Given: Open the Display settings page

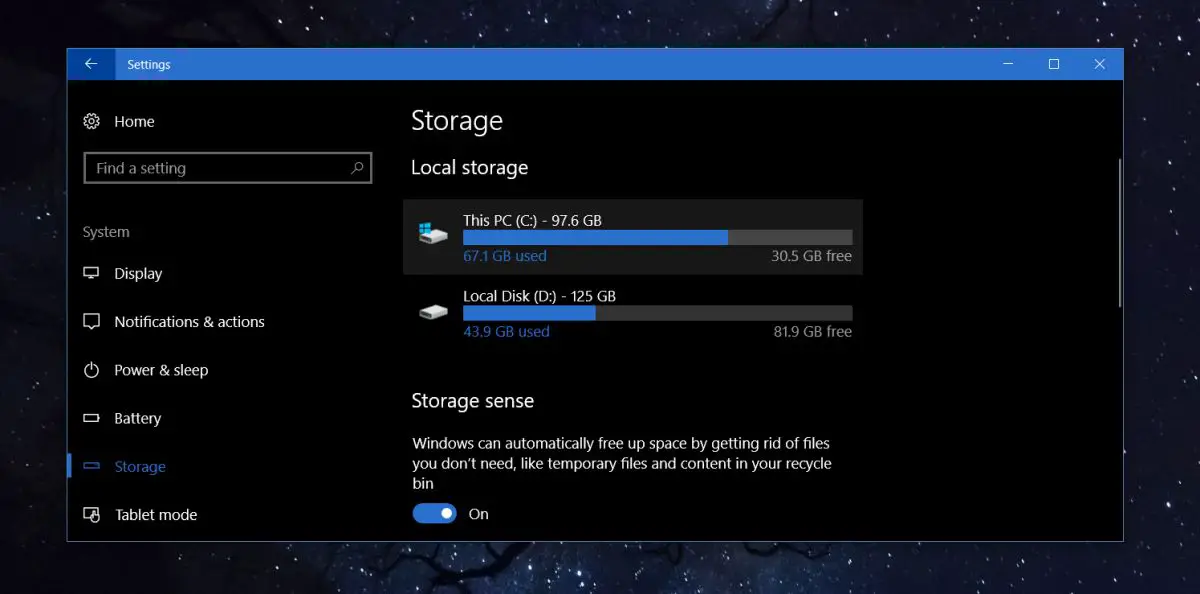Looking at the screenshot, I should point(138,273).
